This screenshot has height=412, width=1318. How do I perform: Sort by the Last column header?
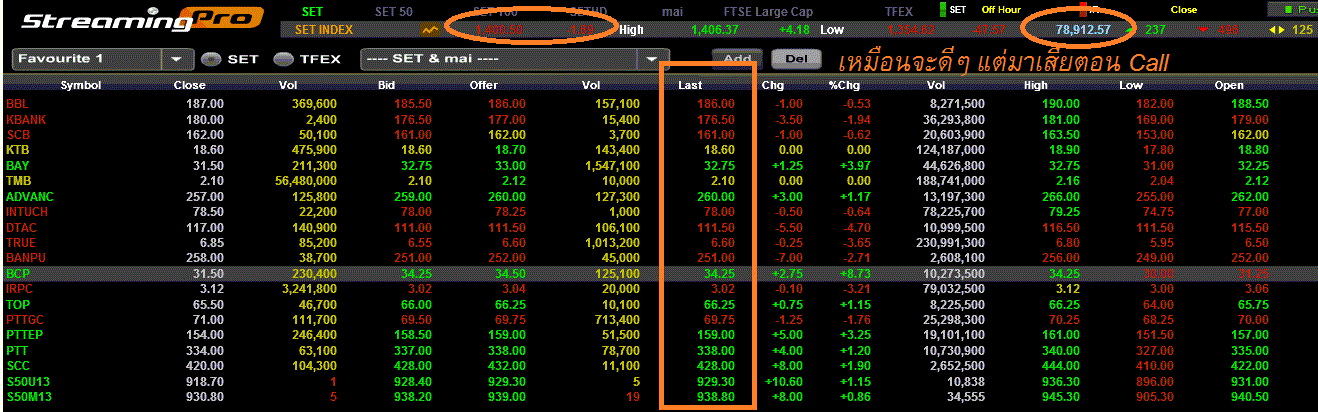coord(690,85)
